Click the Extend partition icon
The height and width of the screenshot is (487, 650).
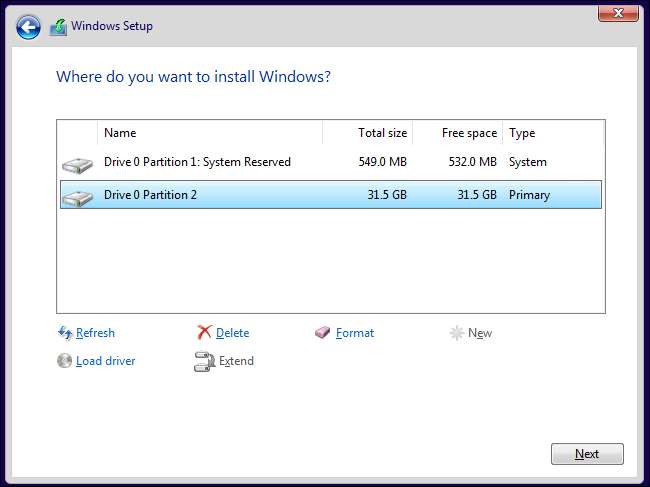pos(204,361)
